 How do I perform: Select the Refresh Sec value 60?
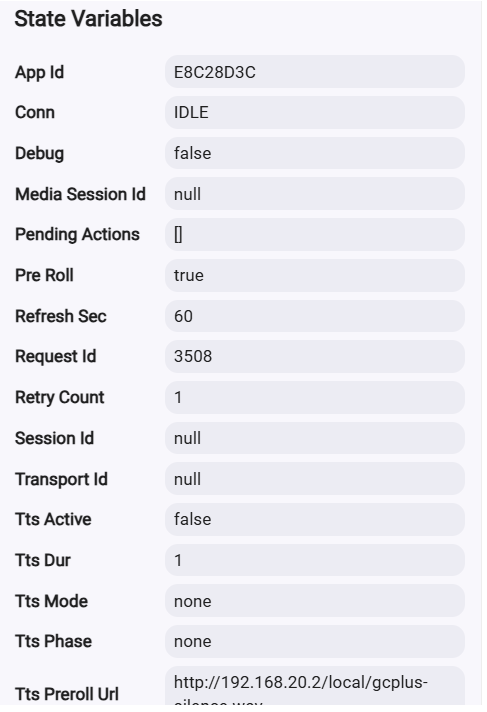pos(314,316)
